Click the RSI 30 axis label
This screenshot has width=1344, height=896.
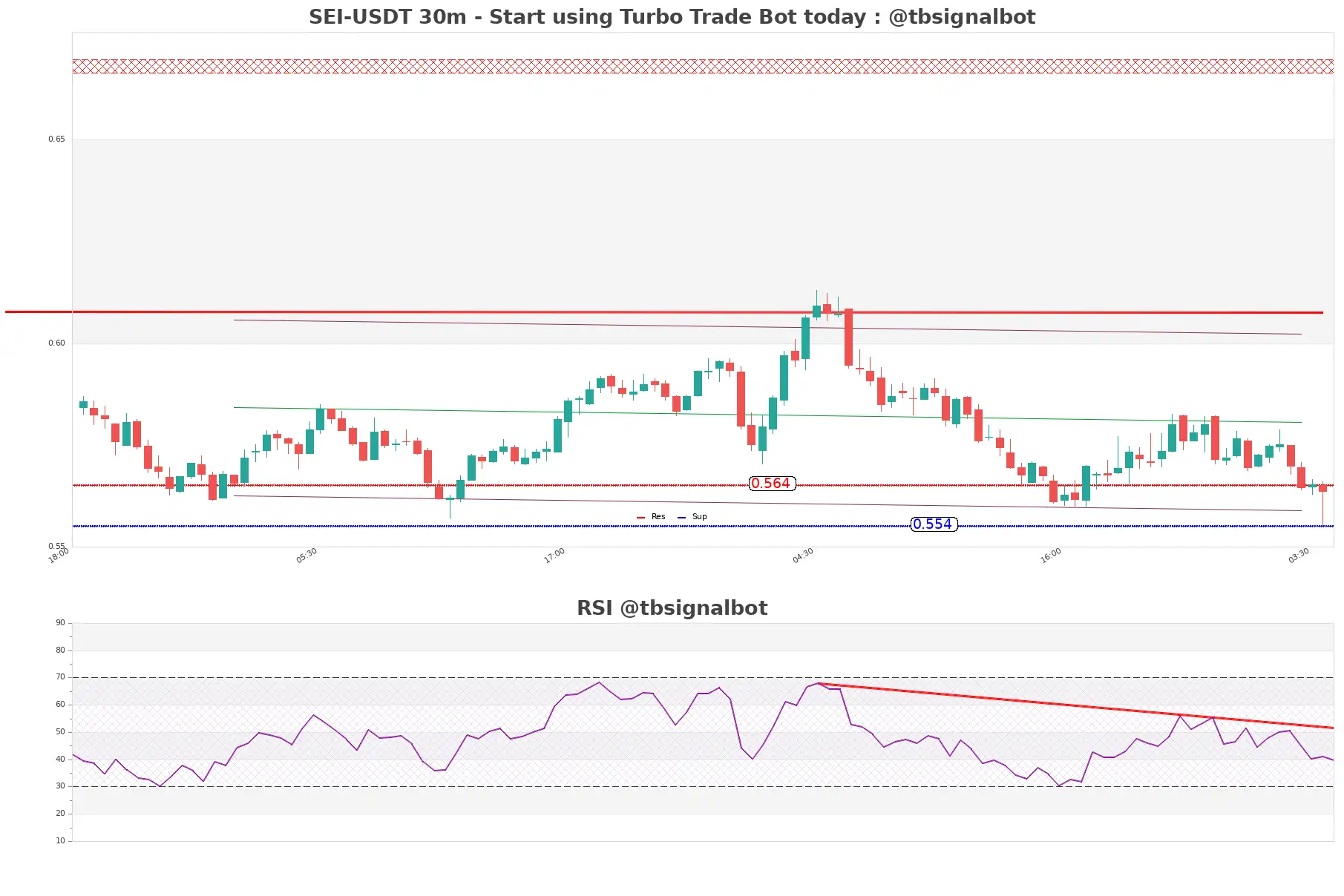tap(60, 786)
